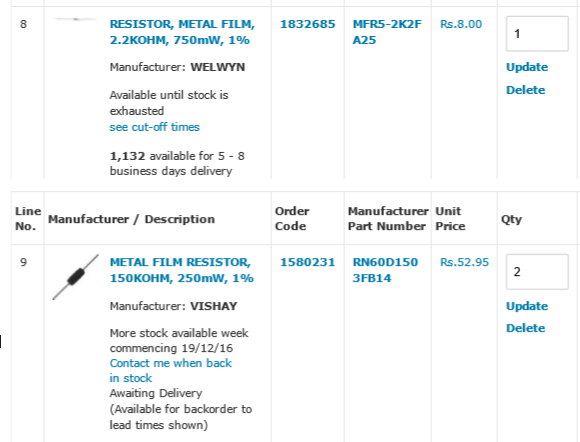The width and height of the screenshot is (580, 442).
Task: Open the 2.2KOHM metal film resistor product title
Action: click(182, 32)
